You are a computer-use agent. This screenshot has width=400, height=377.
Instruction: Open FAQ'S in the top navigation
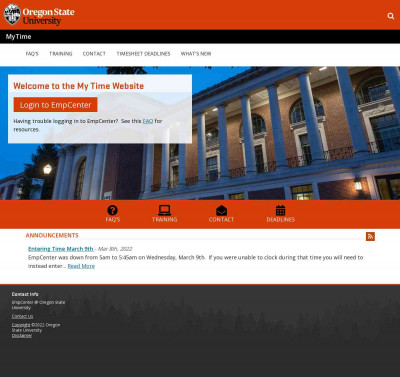pos(32,54)
